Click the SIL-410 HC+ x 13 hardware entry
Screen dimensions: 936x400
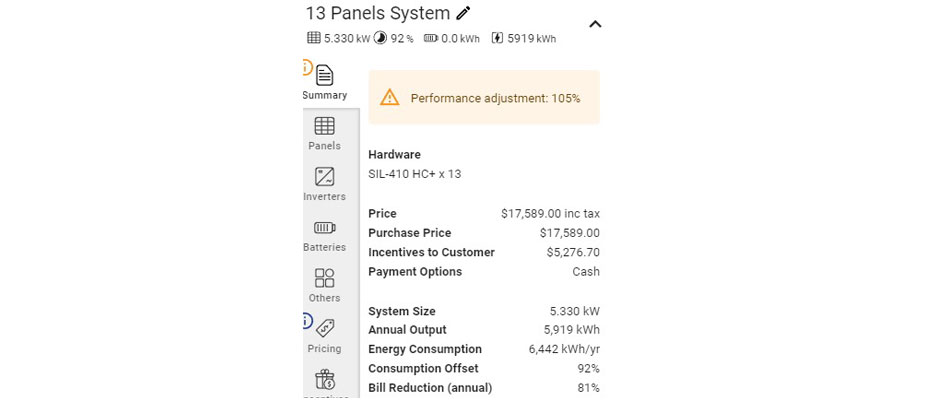(x=414, y=174)
